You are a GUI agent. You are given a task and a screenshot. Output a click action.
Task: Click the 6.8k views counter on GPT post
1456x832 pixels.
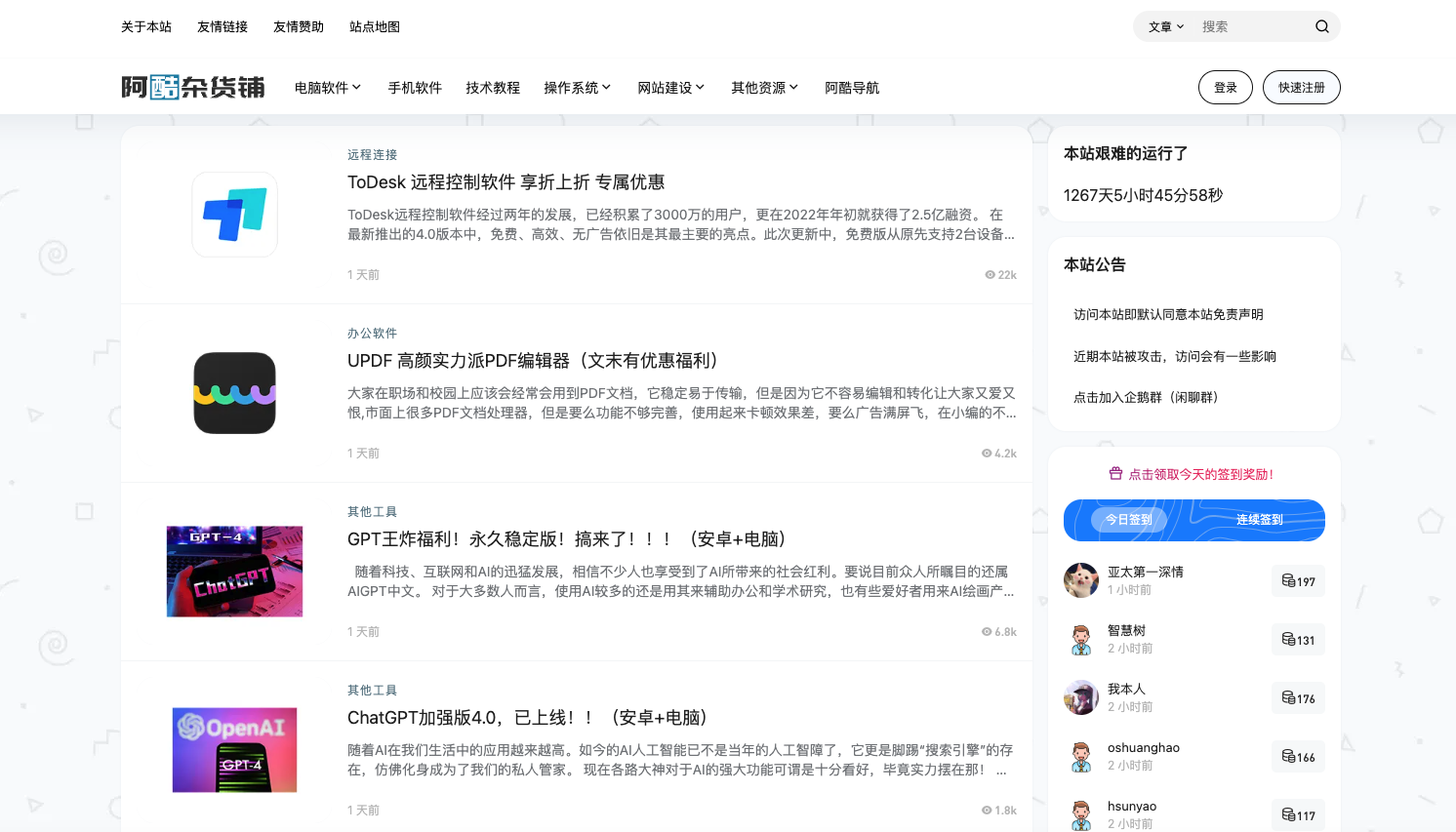pos(998,632)
